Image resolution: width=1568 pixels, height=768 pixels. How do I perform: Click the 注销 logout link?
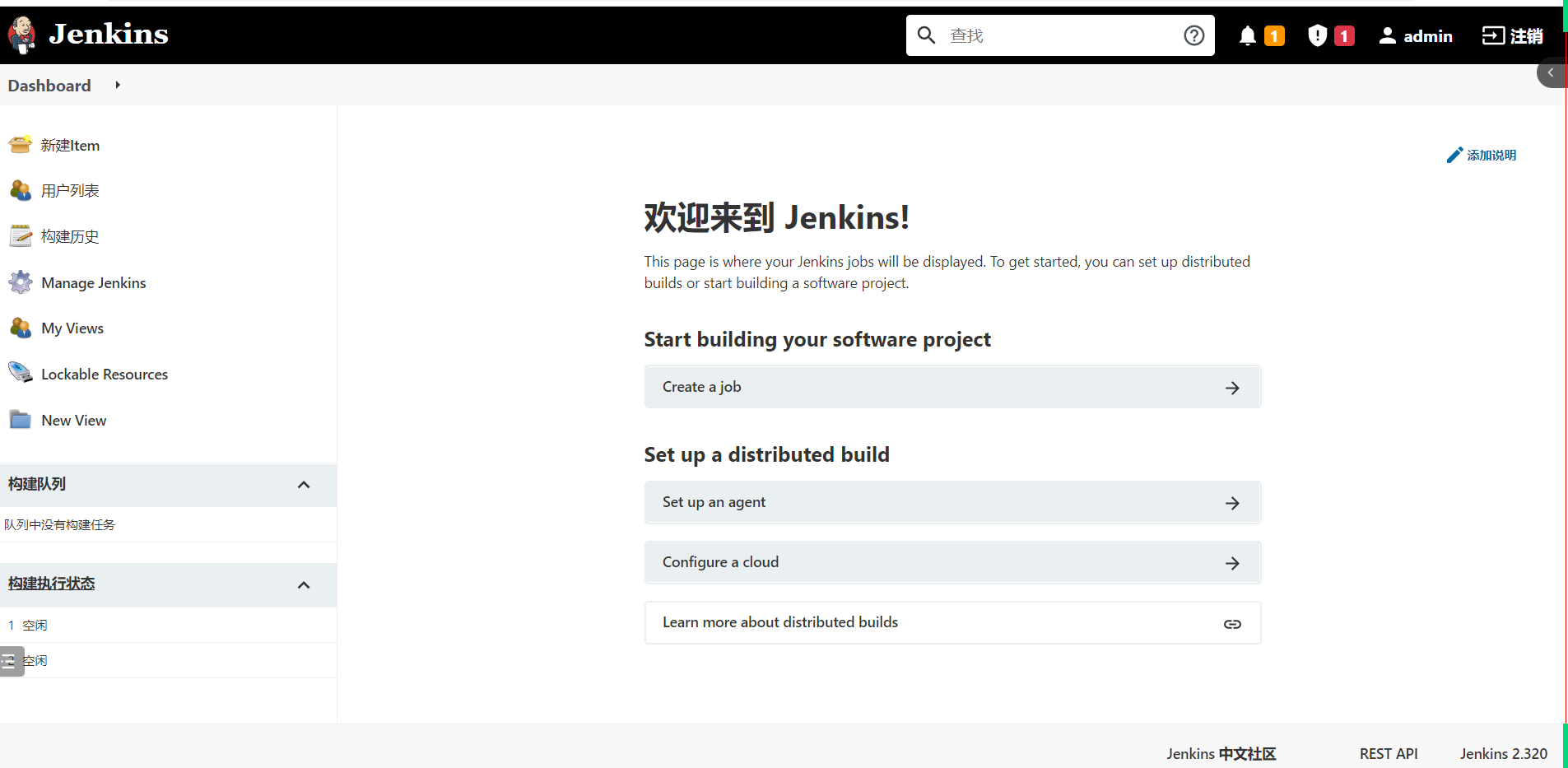coord(1527,36)
